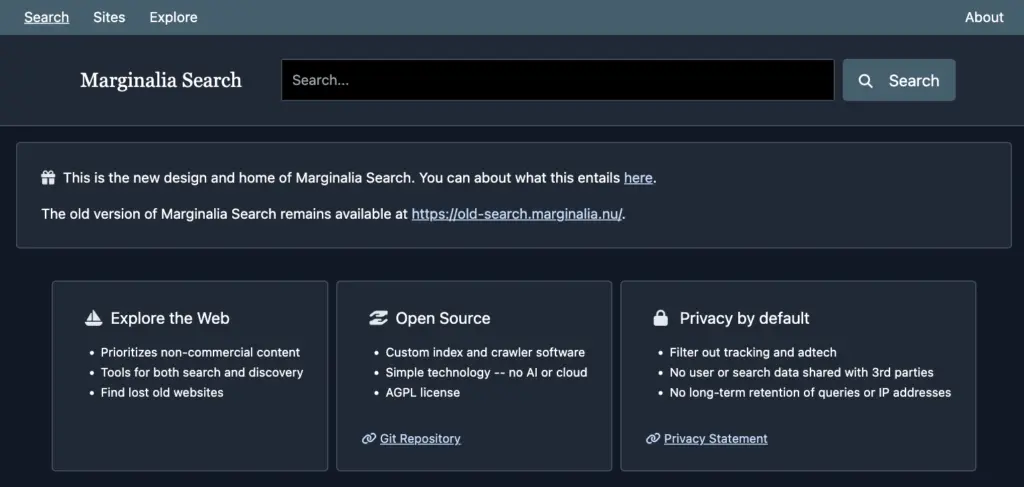
Task: Open the Privacy Statement link
Action: [x=716, y=439]
